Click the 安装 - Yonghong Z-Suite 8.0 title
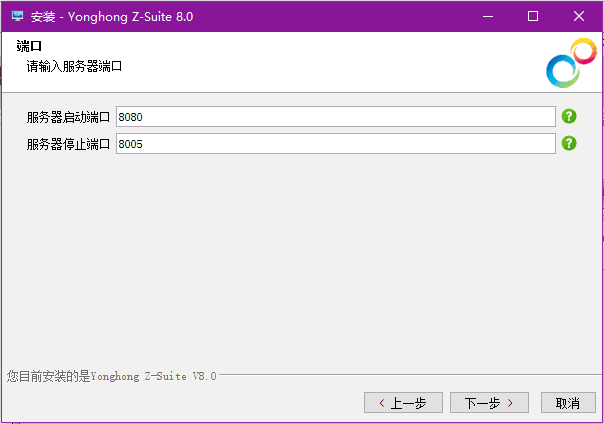 [112, 17]
